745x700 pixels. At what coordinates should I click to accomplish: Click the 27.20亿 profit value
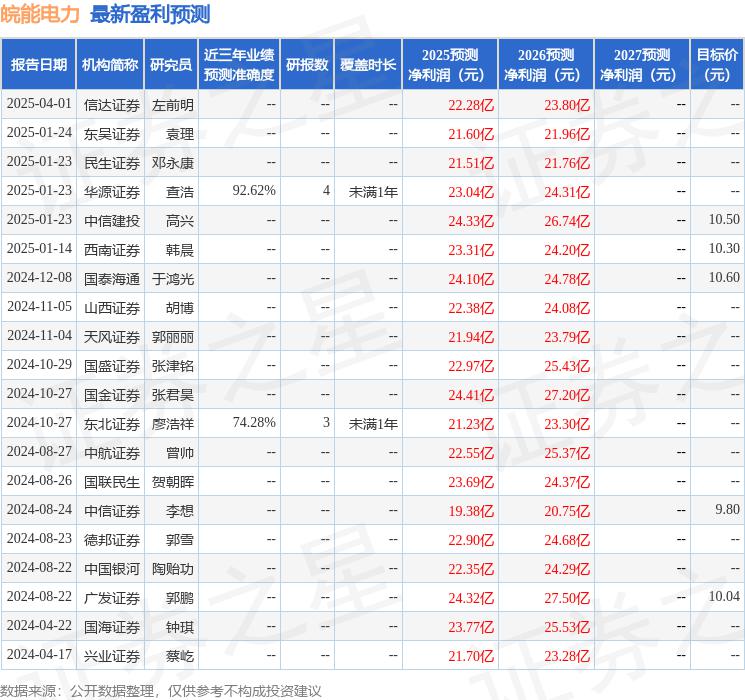pyautogui.click(x=567, y=395)
